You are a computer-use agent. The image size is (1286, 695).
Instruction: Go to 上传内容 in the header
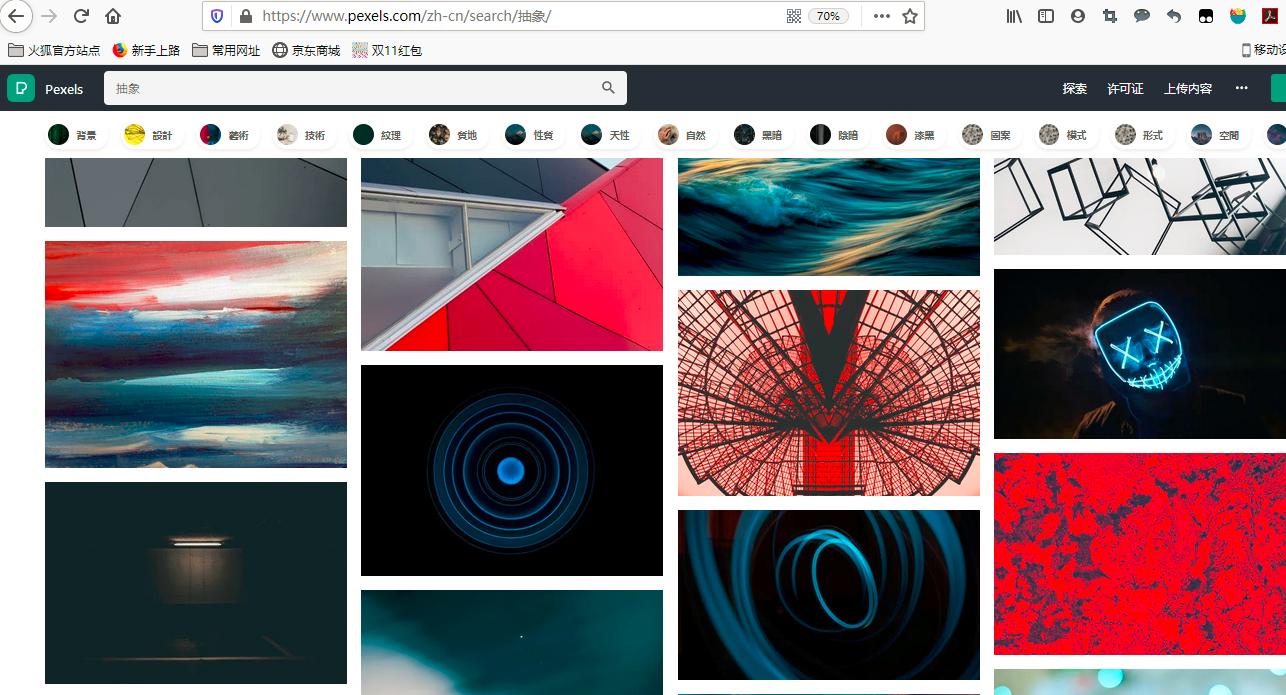[x=1188, y=88]
